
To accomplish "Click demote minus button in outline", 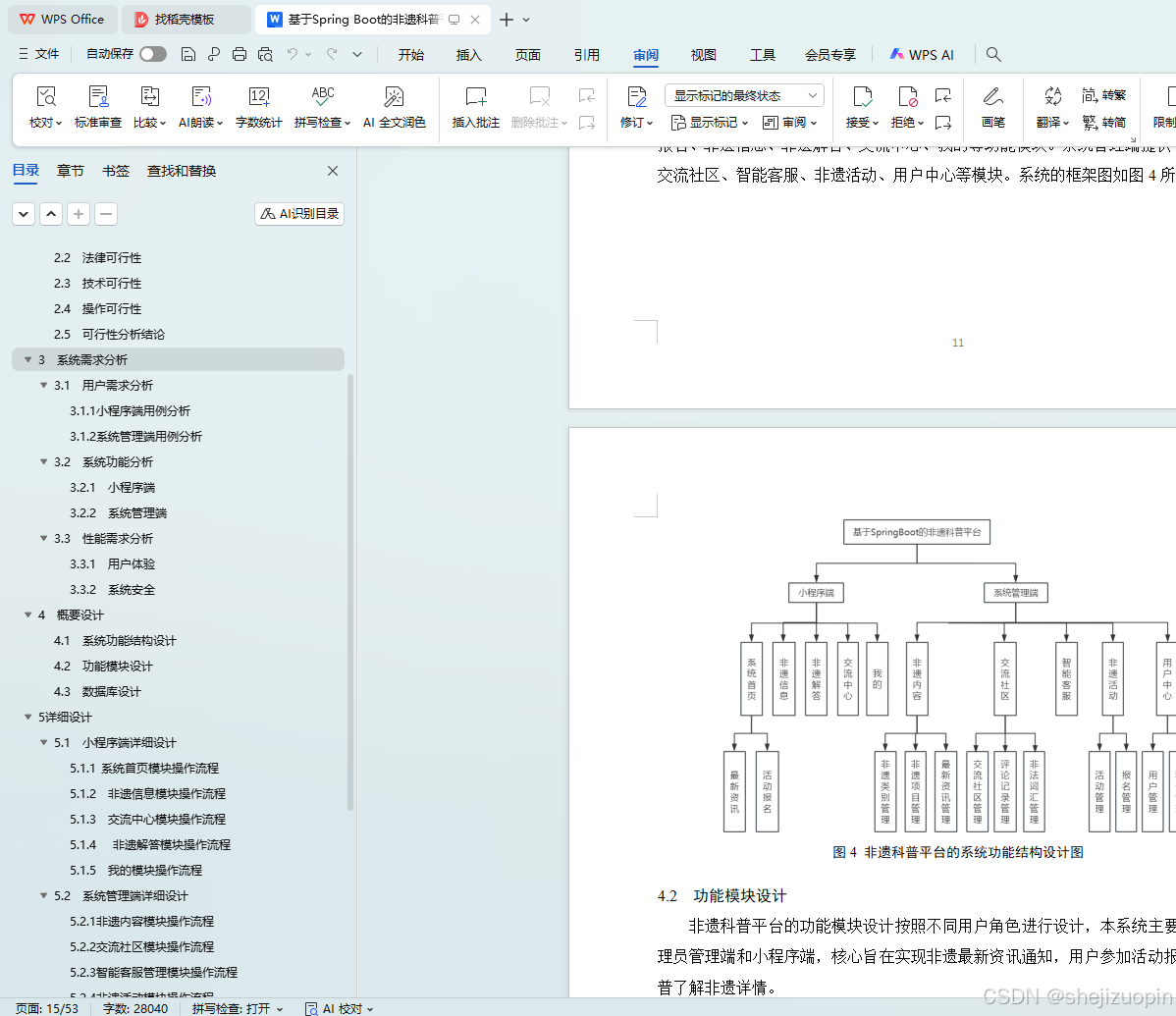I will tap(106, 214).
